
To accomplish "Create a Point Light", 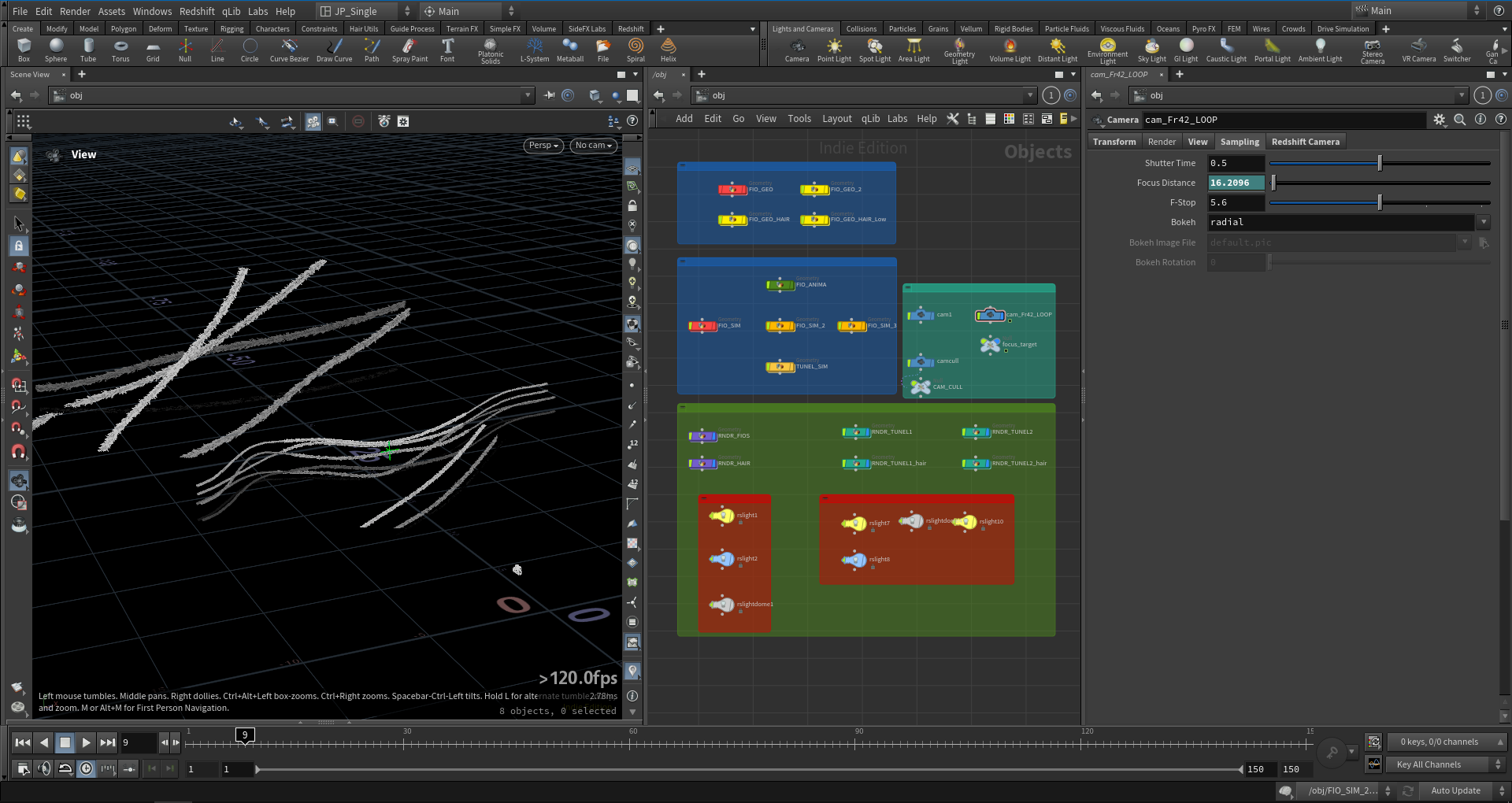I will pos(834,50).
